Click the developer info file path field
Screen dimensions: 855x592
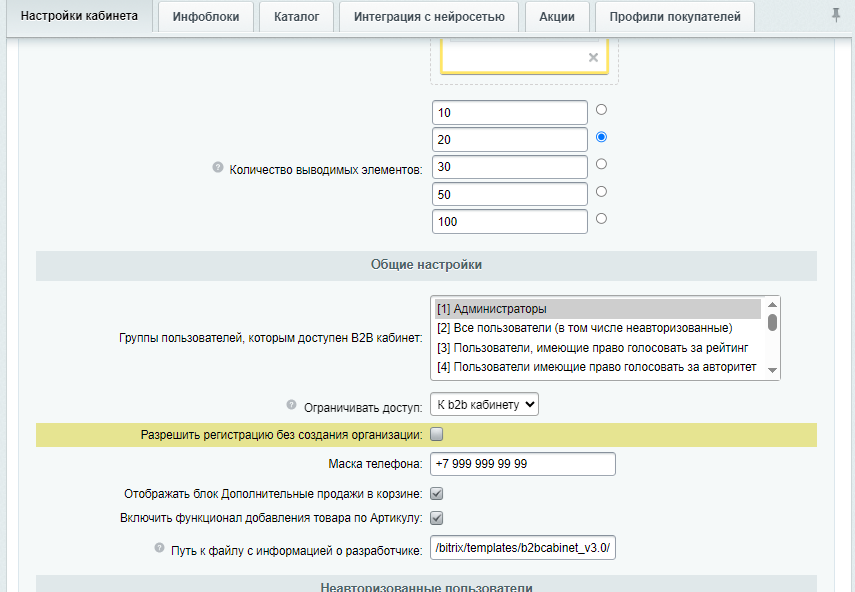[x=523, y=548]
